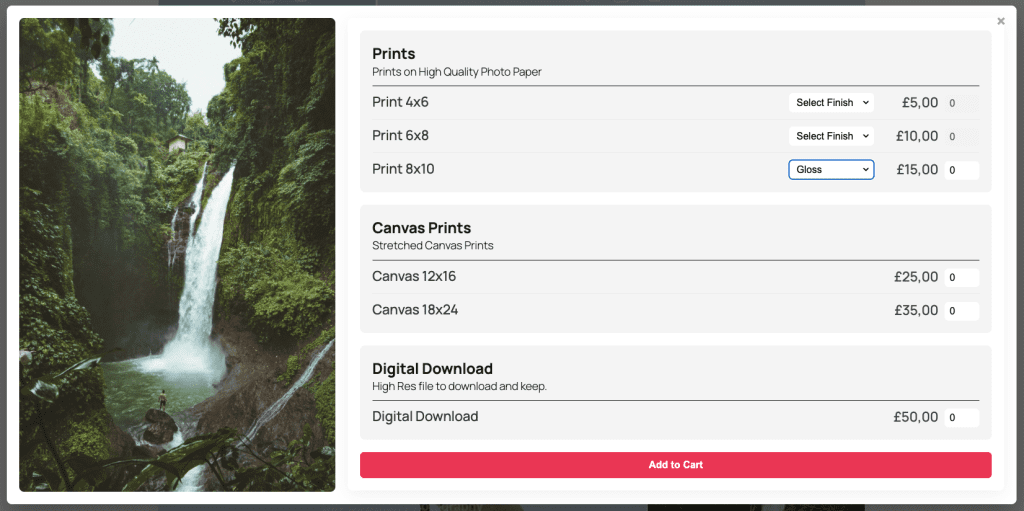This screenshot has height=511, width=1024.
Task: Select the Print 6x8 row label
Action: 400,135
